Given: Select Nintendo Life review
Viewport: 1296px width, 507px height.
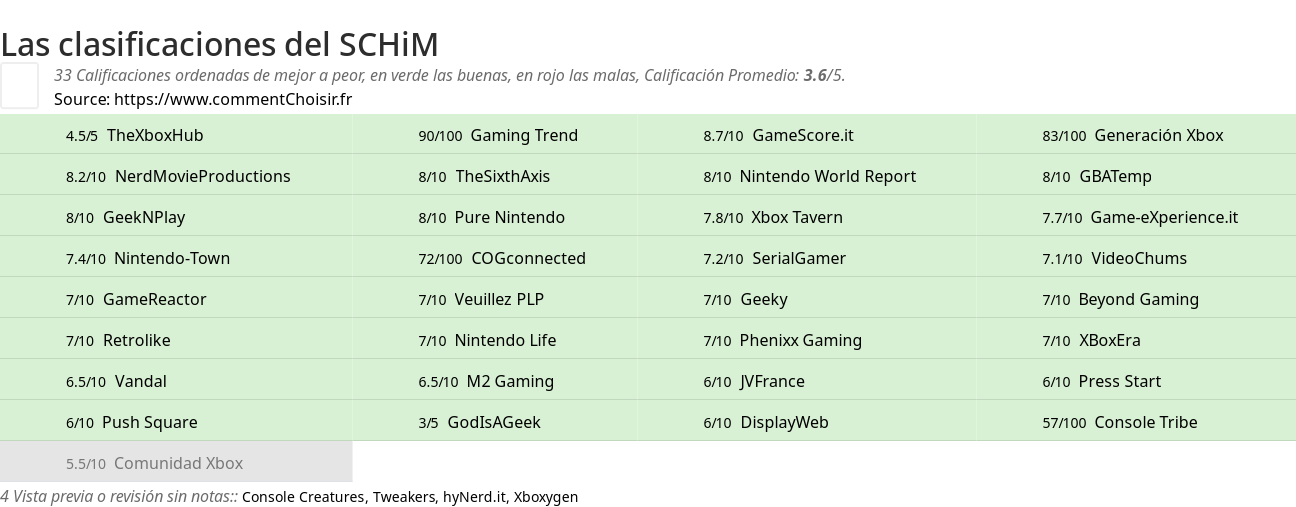Looking at the screenshot, I should pyautogui.click(x=505, y=340).
